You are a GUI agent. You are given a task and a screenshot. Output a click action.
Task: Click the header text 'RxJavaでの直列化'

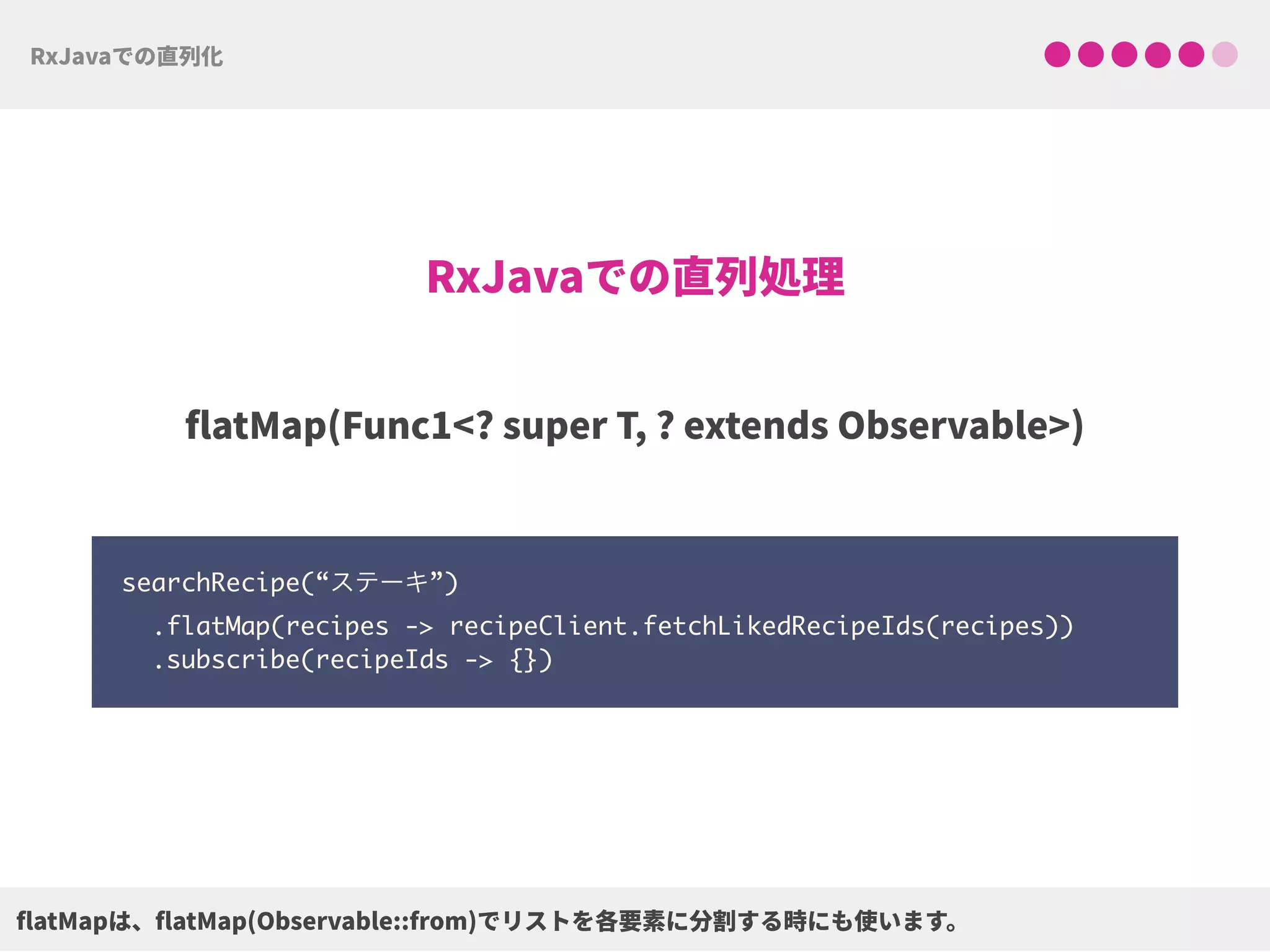coord(127,56)
